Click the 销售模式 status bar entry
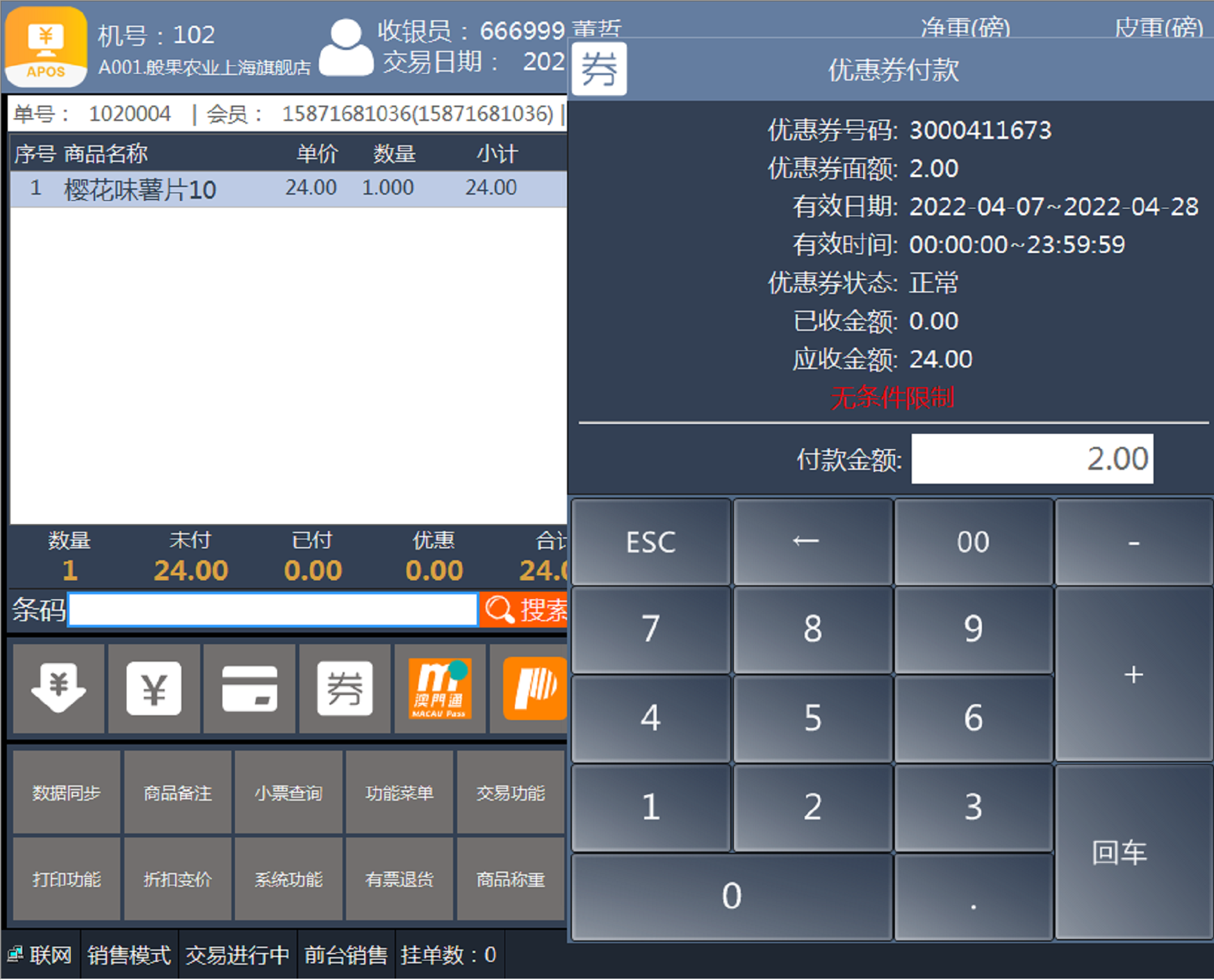This screenshot has width=1214, height=980. coord(129,954)
